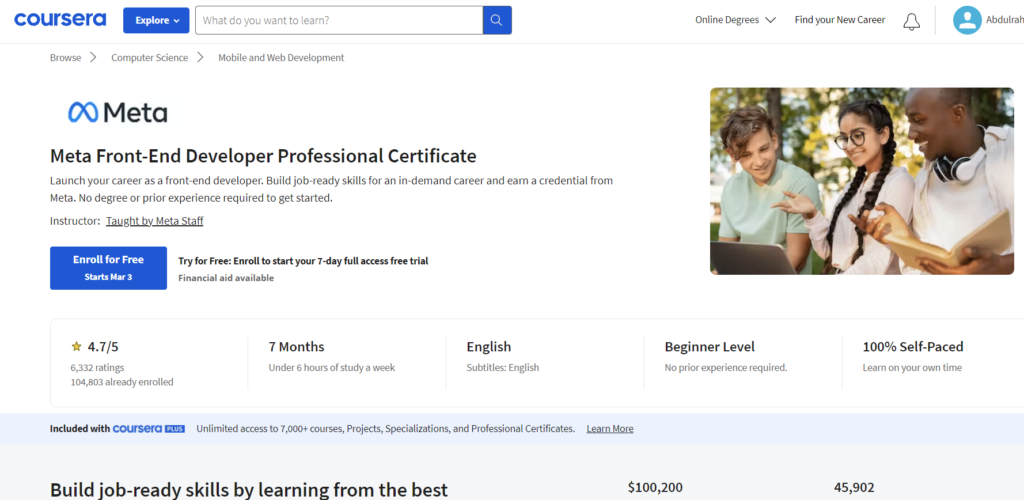The width and height of the screenshot is (1024, 500).
Task: Click 'Learn on your own time' text
Action: pos(912,367)
